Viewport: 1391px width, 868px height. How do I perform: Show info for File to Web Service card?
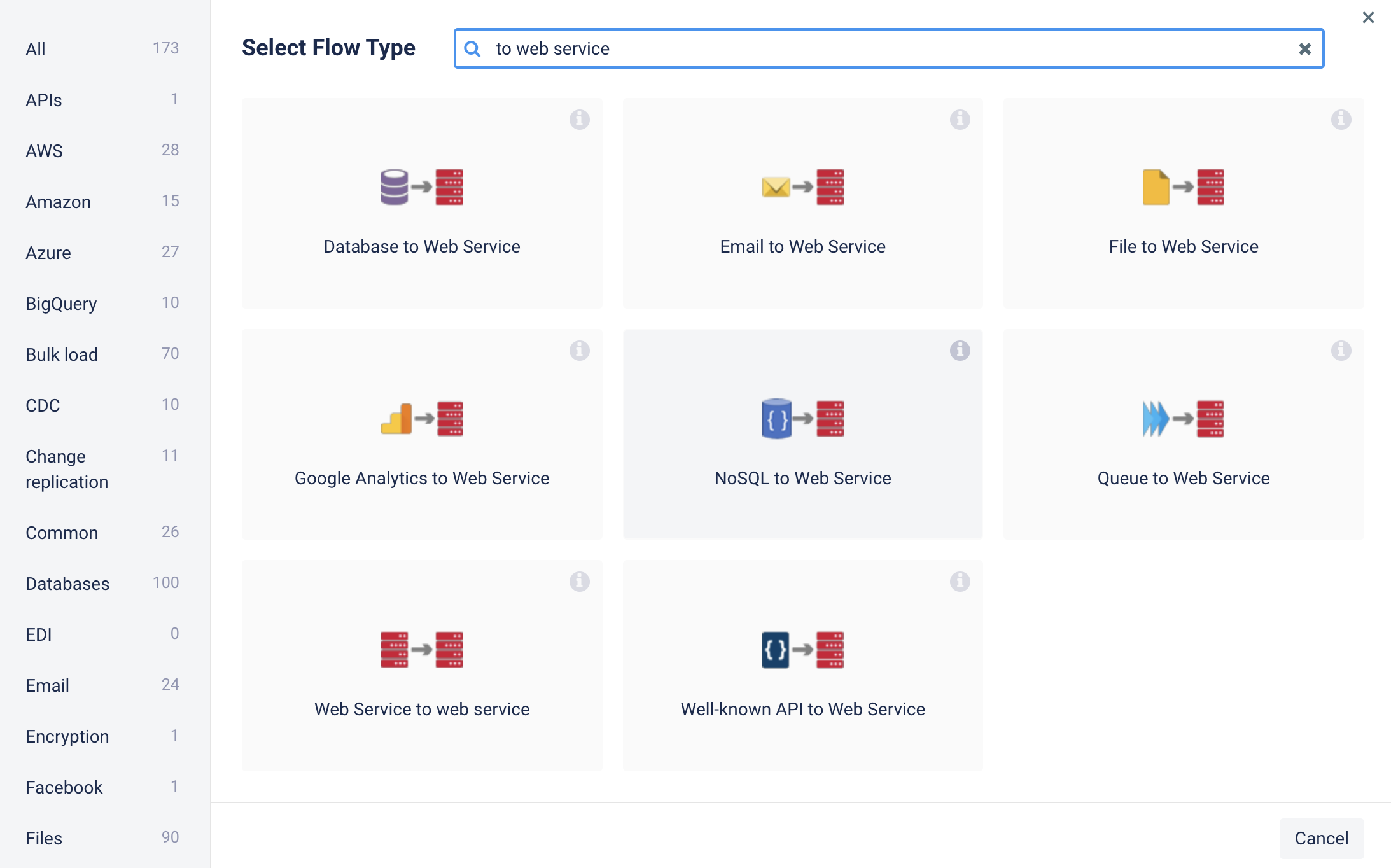[x=1341, y=119]
